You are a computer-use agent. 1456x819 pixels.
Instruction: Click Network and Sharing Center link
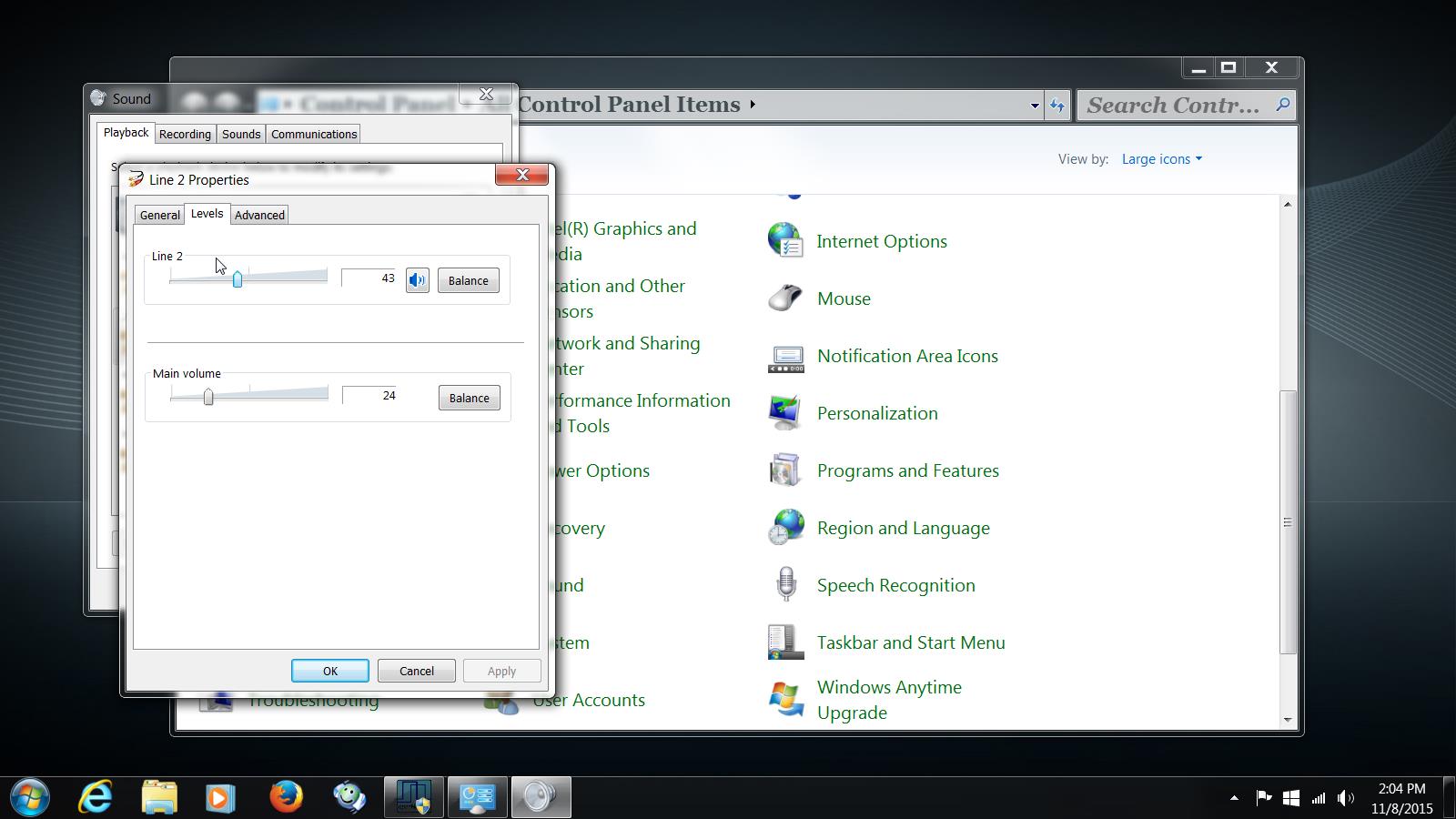[x=626, y=356]
